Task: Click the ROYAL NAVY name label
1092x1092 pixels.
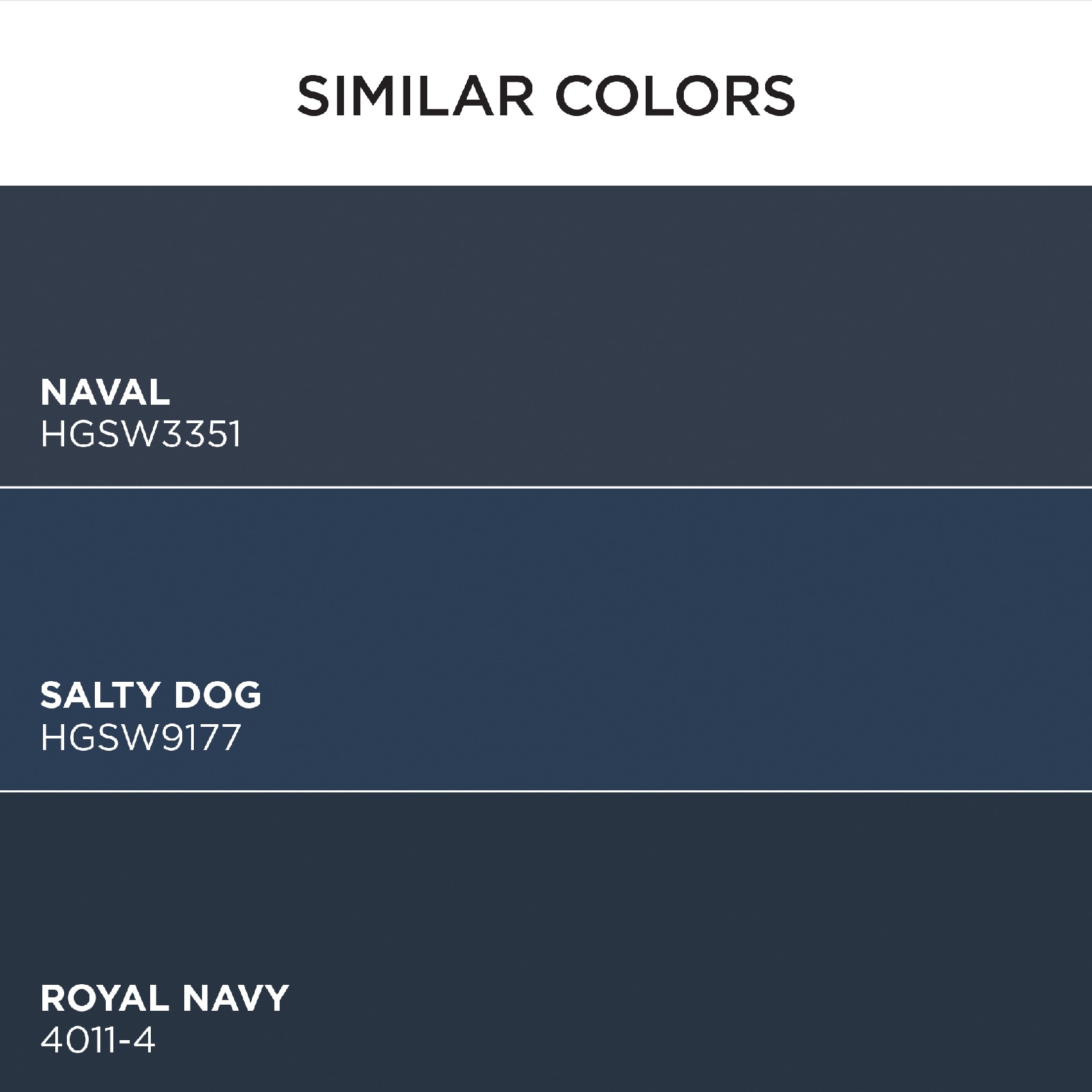Action: (164, 998)
